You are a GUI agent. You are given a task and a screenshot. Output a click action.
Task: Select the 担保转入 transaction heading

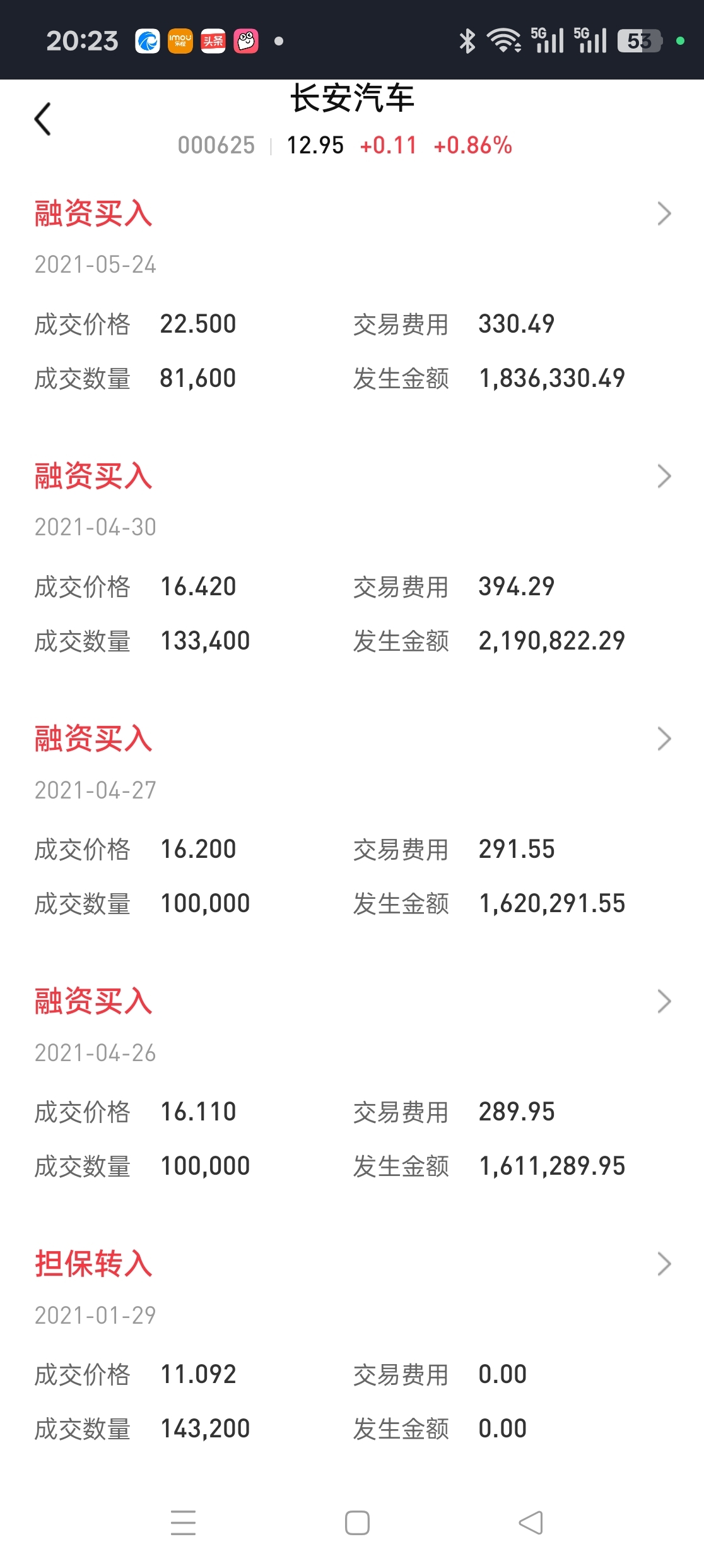(x=93, y=1264)
